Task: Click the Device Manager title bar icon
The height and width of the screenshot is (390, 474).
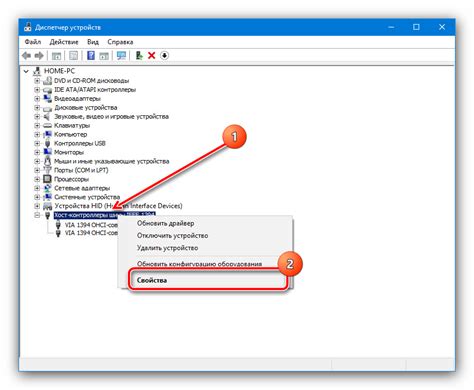Action: [x=27, y=27]
